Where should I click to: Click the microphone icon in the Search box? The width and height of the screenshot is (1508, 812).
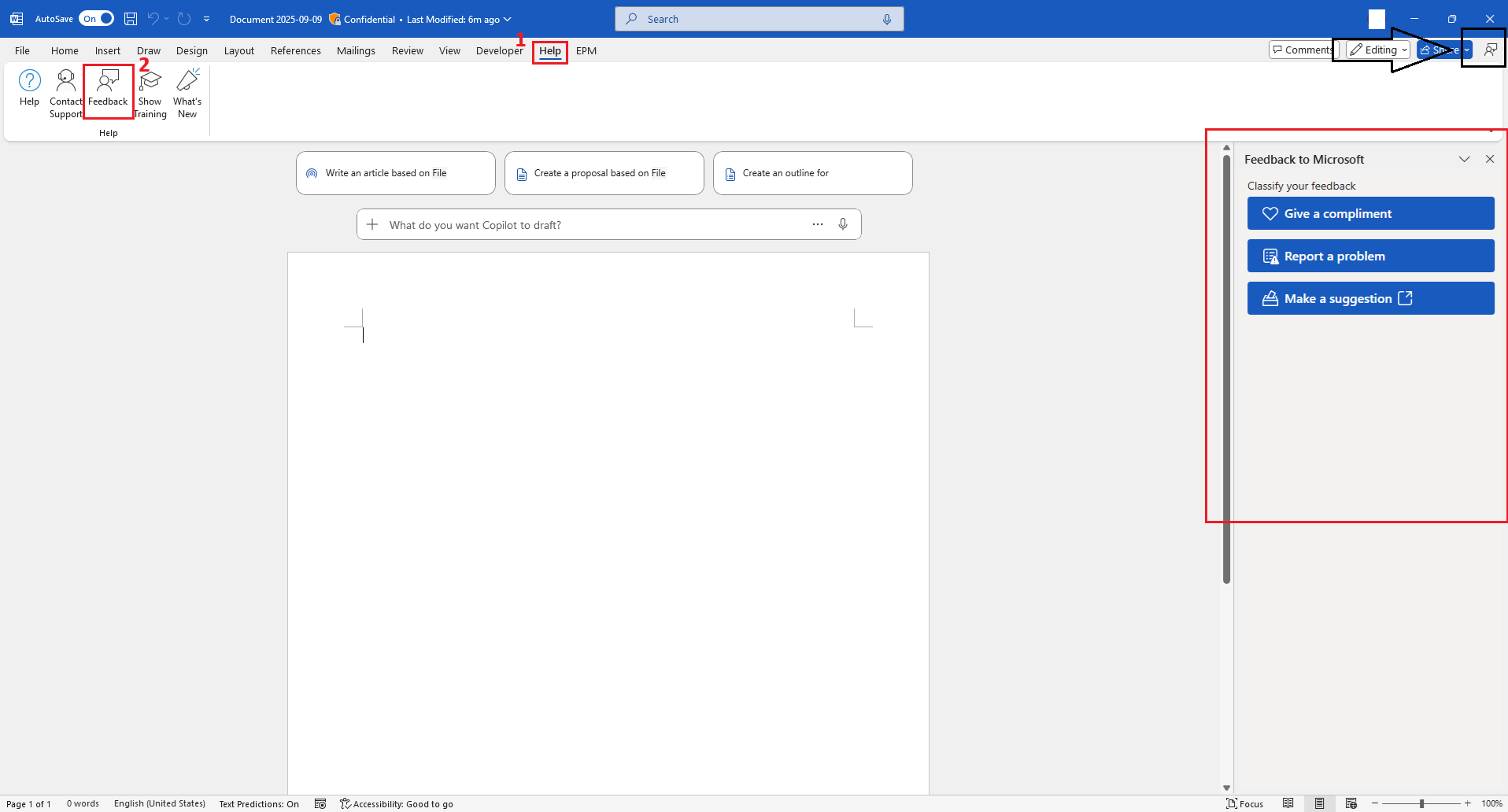point(887,19)
